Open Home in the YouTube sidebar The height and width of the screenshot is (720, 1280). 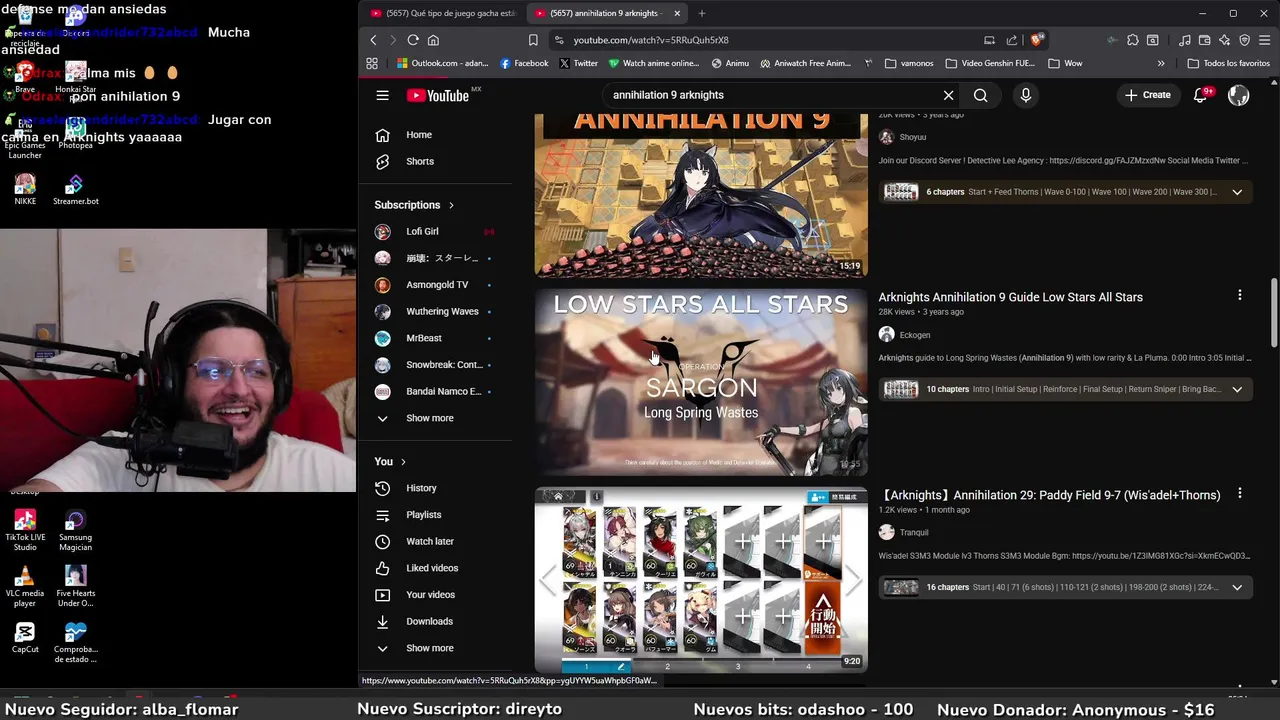418,135
